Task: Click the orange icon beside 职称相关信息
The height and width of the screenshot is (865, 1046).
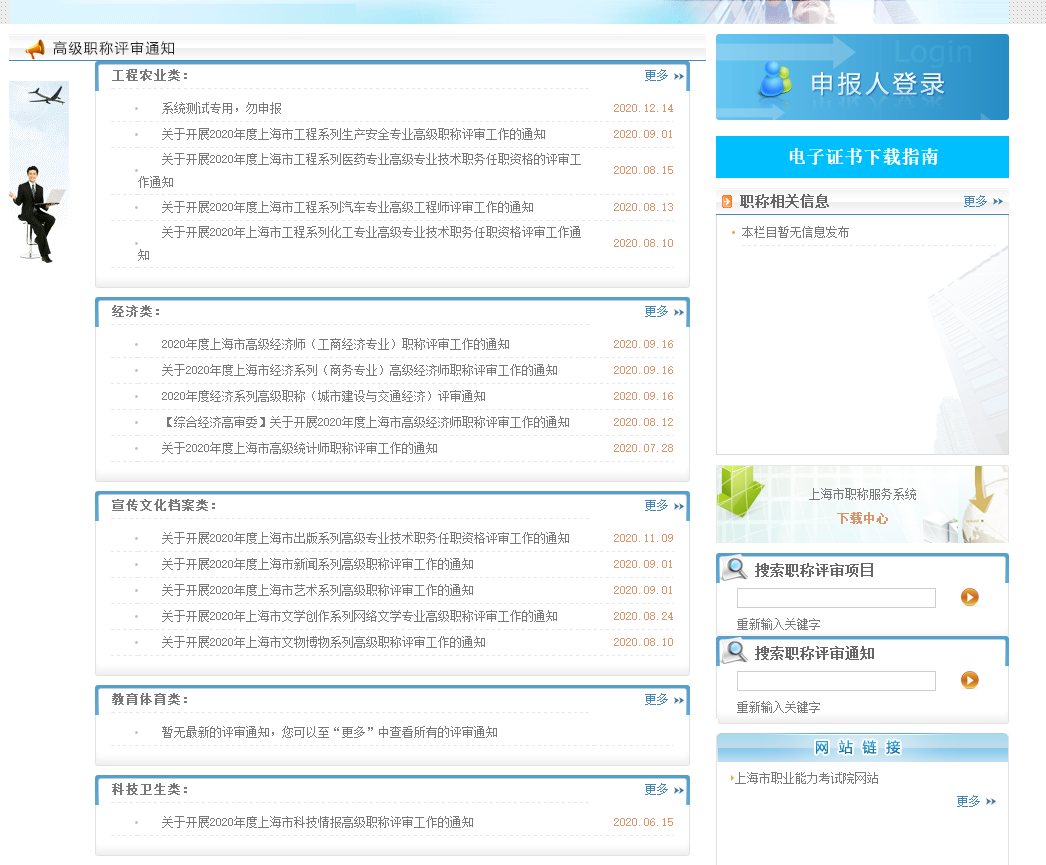Action: click(727, 202)
